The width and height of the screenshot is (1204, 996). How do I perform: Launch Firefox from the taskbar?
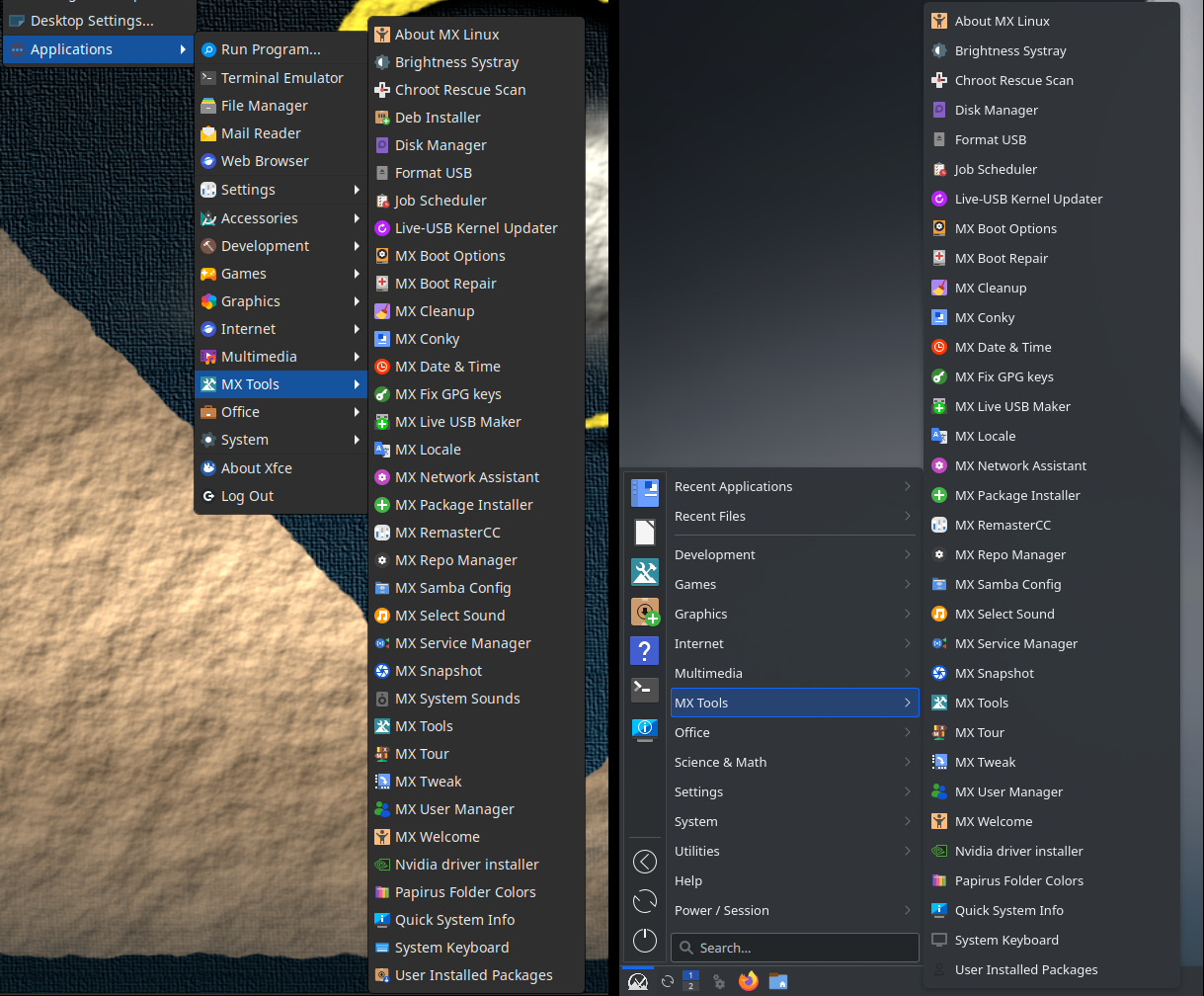click(x=749, y=981)
